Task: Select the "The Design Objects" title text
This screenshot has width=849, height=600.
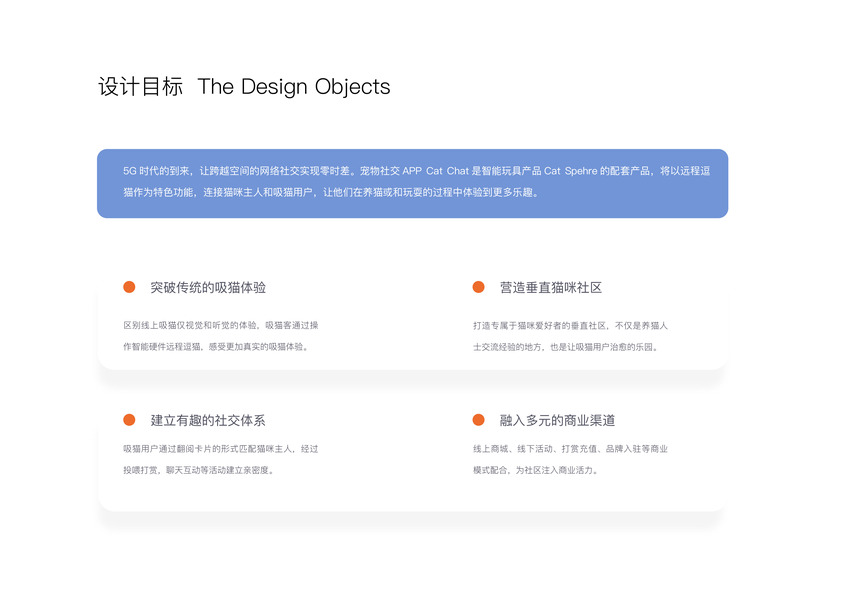Action: (294, 87)
